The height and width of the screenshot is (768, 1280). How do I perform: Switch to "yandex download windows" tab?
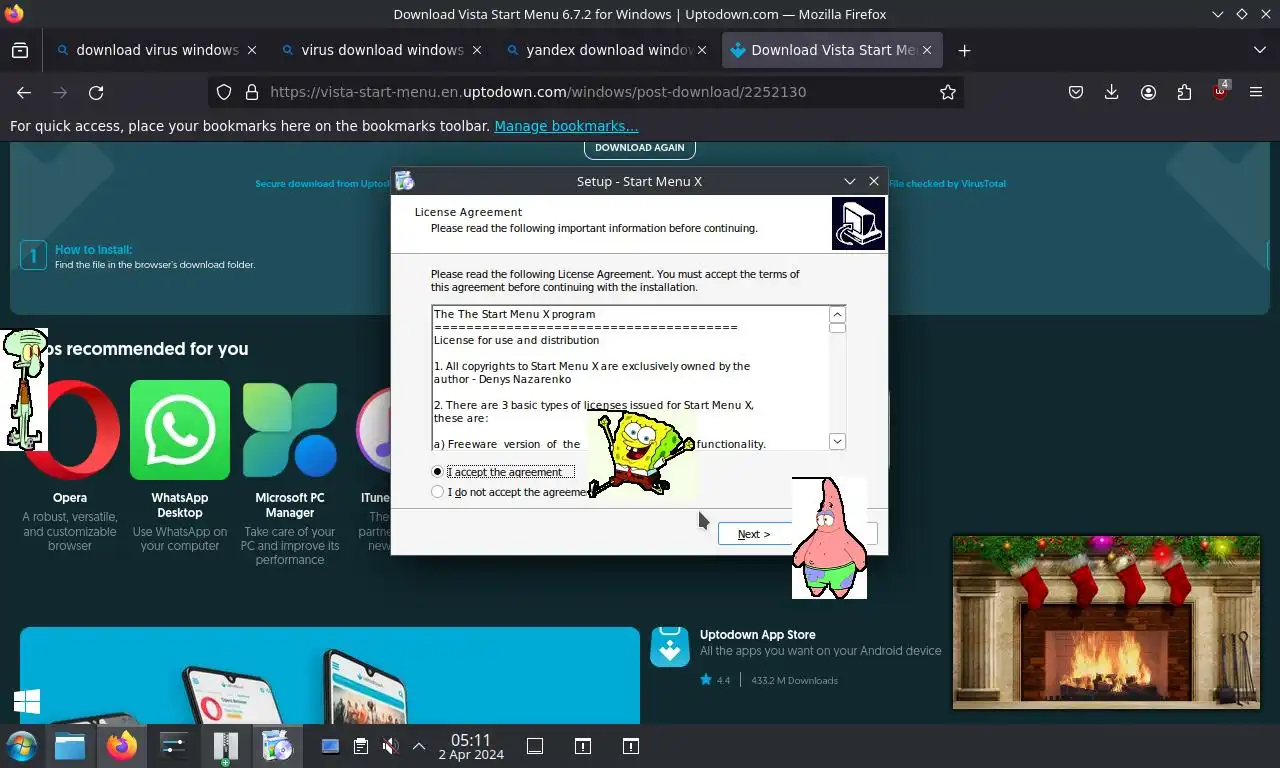[x=608, y=50]
